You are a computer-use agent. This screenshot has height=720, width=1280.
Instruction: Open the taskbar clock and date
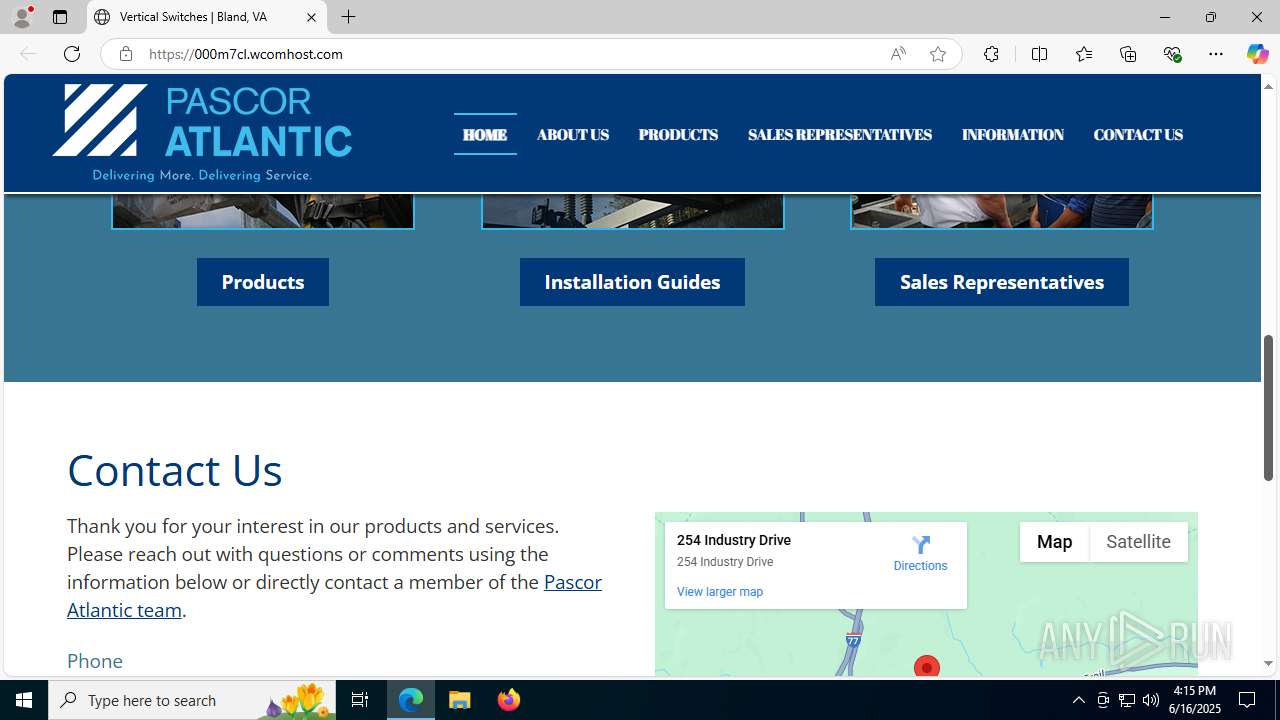click(1195, 700)
